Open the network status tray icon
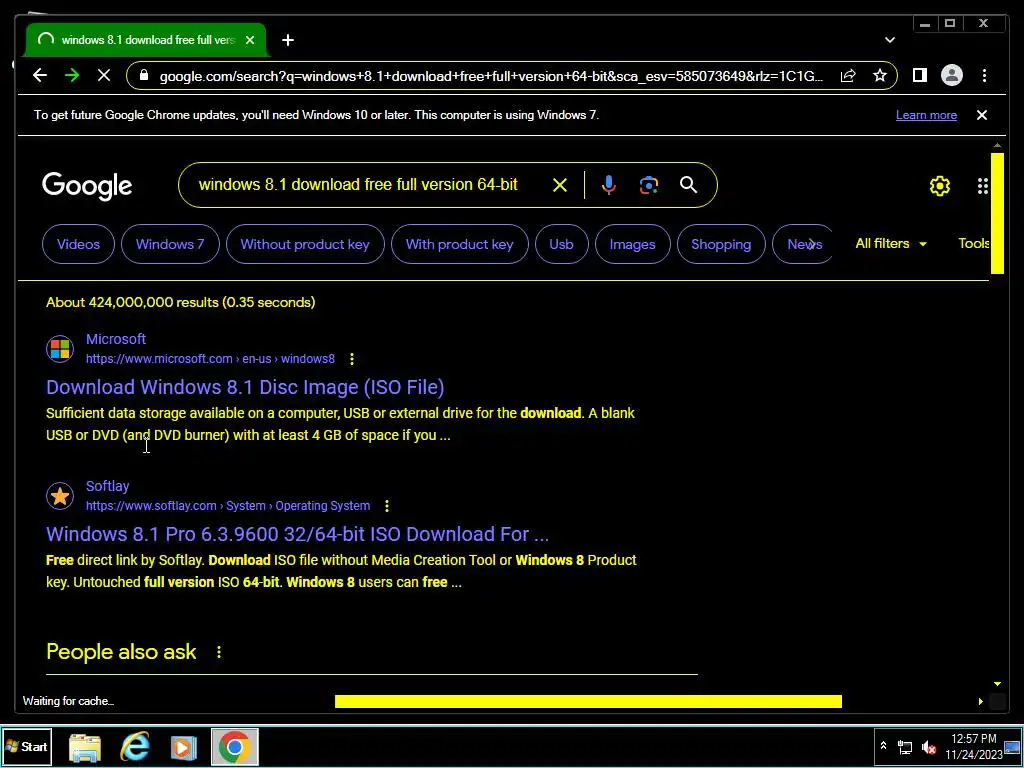This screenshot has width=1024, height=768. pos(905,747)
